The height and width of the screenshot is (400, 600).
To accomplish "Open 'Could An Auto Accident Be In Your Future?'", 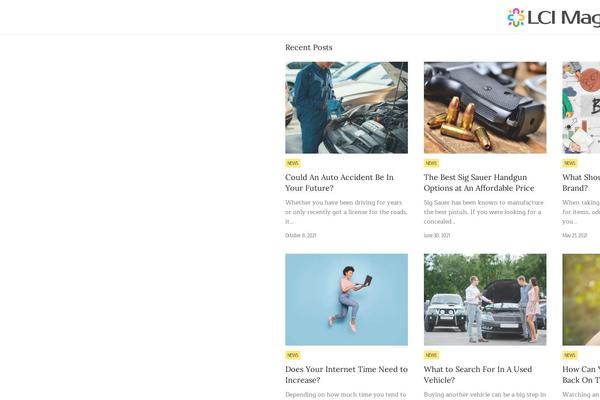I will (x=339, y=183).
